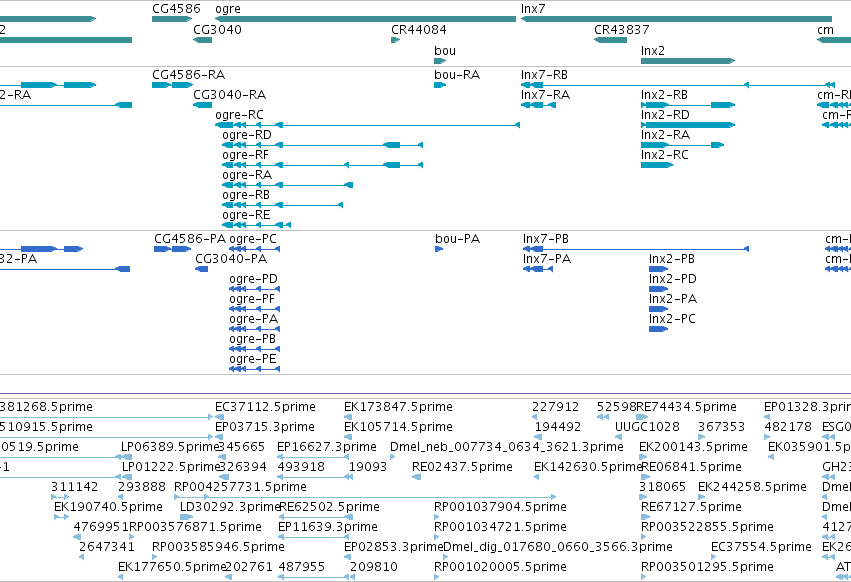This screenshot has width=851, height=582.
Task: Click EST RP004257731.5prime
Action: pyautogui.click(x=240, y=486)
